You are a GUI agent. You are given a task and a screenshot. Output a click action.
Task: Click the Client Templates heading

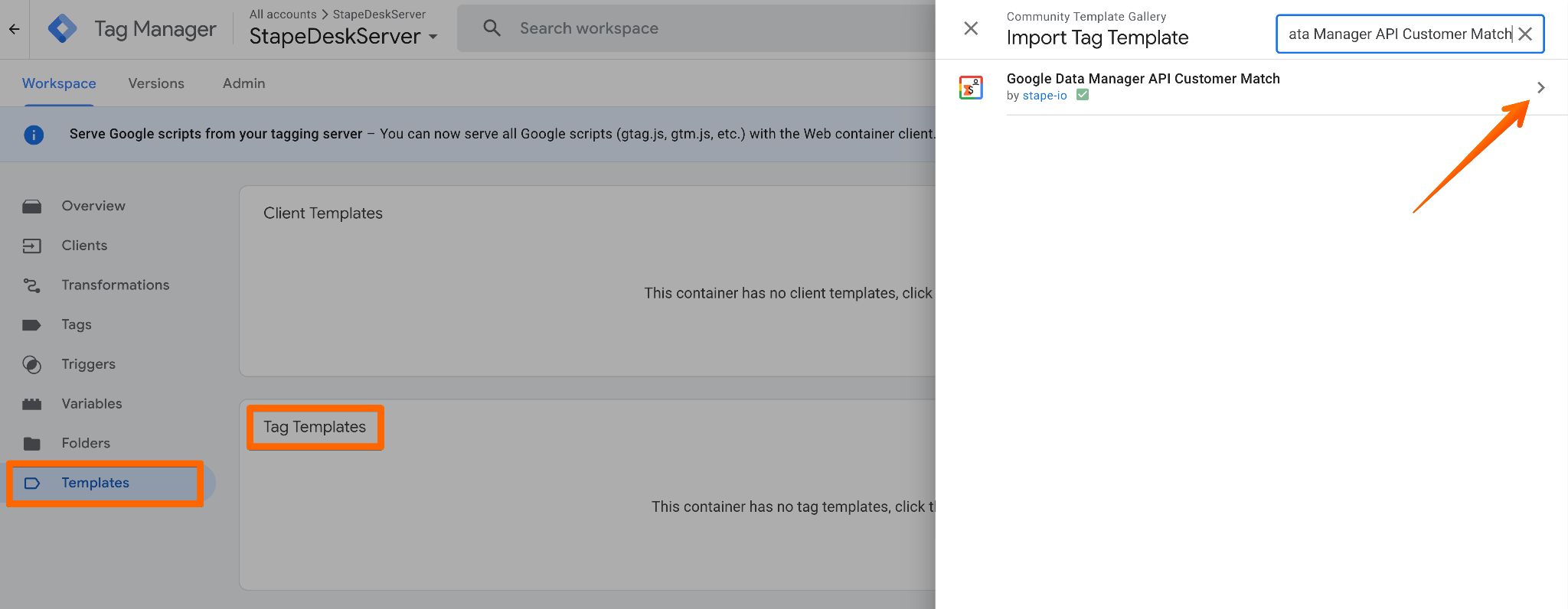tap(323, 213)
